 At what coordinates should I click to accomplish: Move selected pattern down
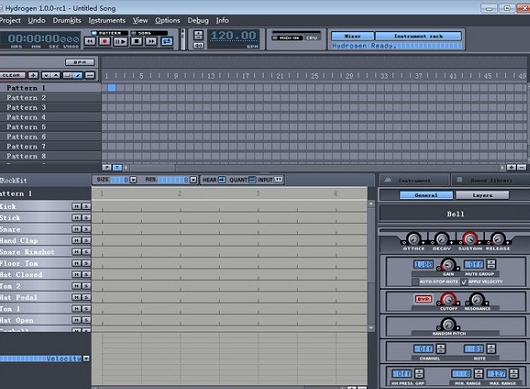[x=46, y=75]
